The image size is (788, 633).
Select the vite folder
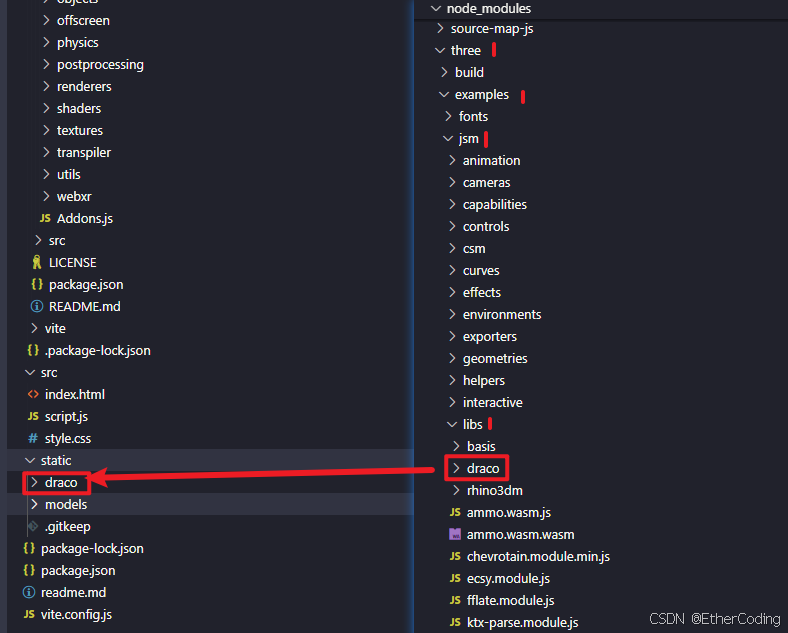pyautogui.click(x=55, y=329)
